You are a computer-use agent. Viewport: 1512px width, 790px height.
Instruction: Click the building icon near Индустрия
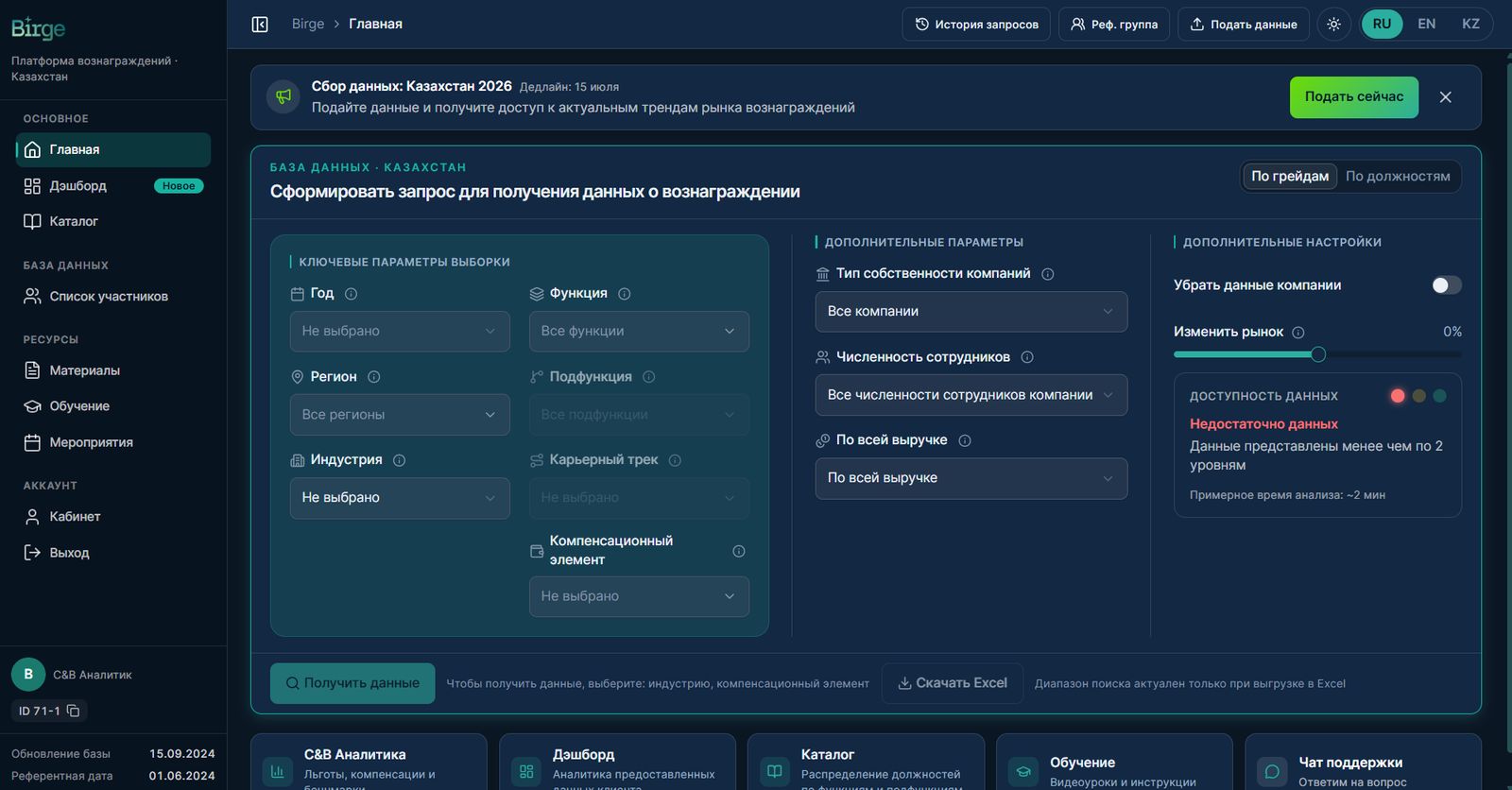[x=297, y=460]
